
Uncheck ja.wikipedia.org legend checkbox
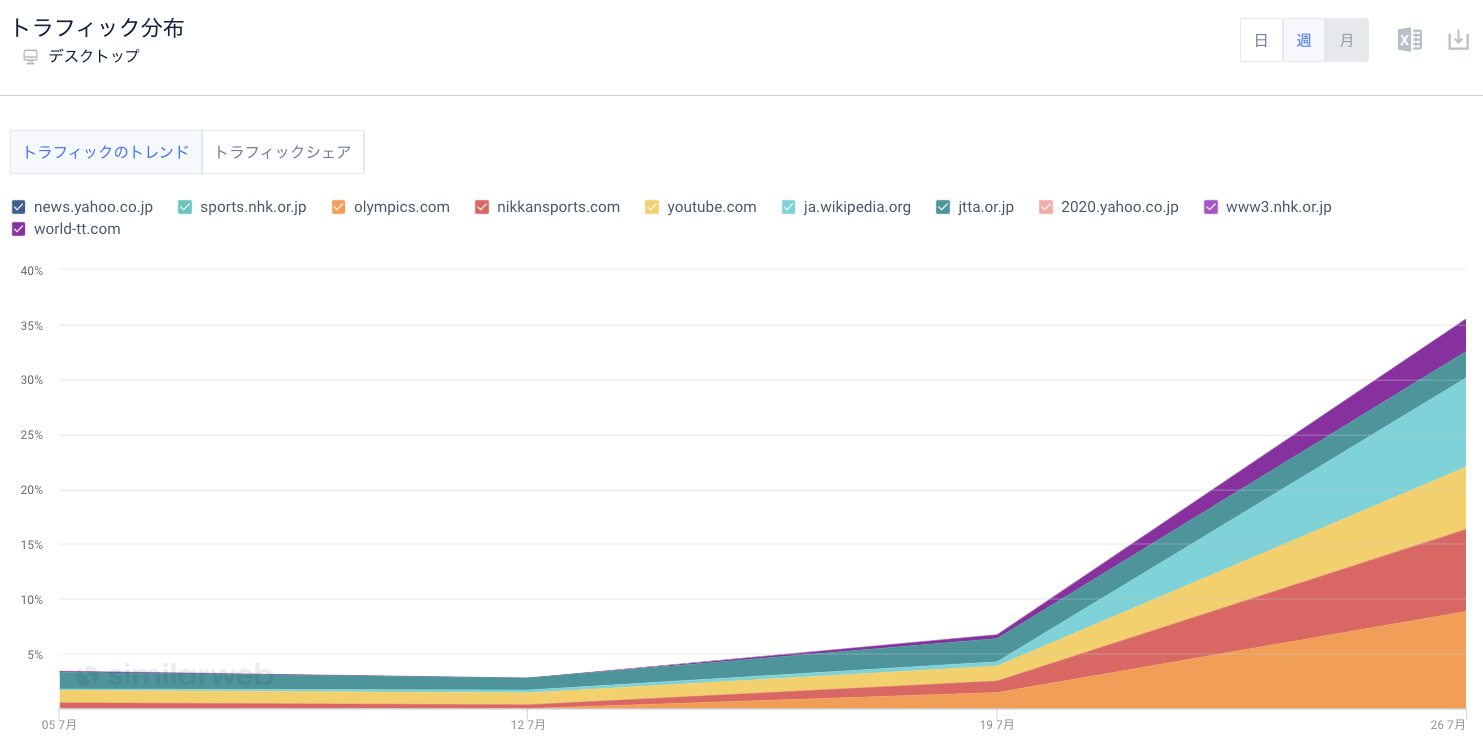click(788, 207)
